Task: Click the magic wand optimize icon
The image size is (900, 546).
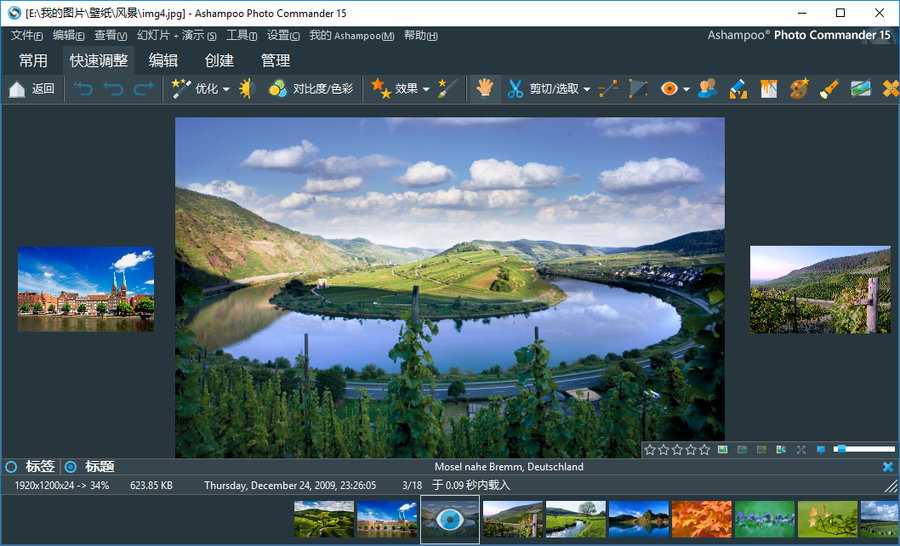Action: (x=181, y=89)
